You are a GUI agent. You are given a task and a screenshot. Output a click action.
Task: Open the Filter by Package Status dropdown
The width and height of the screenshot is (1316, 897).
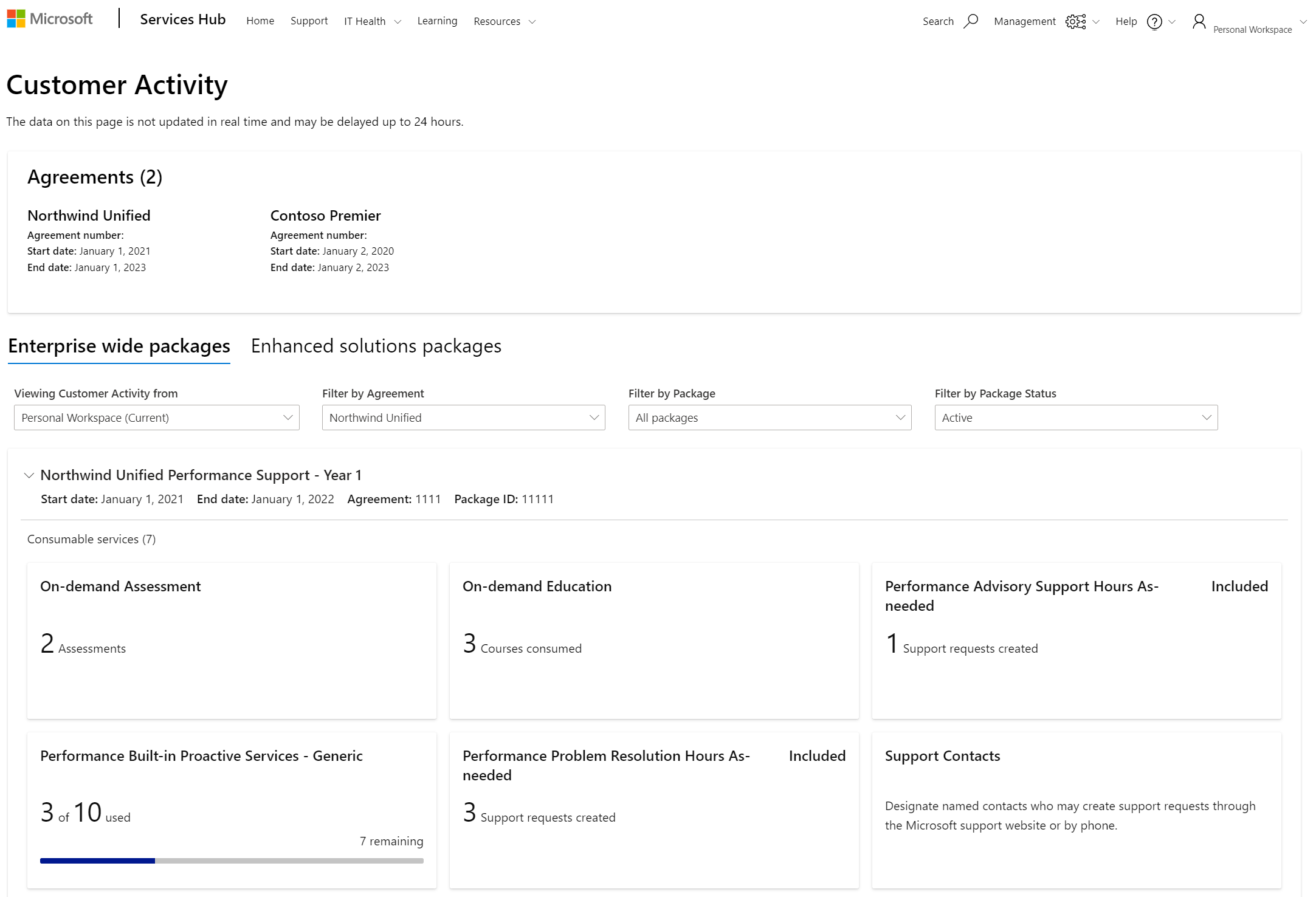[1076, 418]
